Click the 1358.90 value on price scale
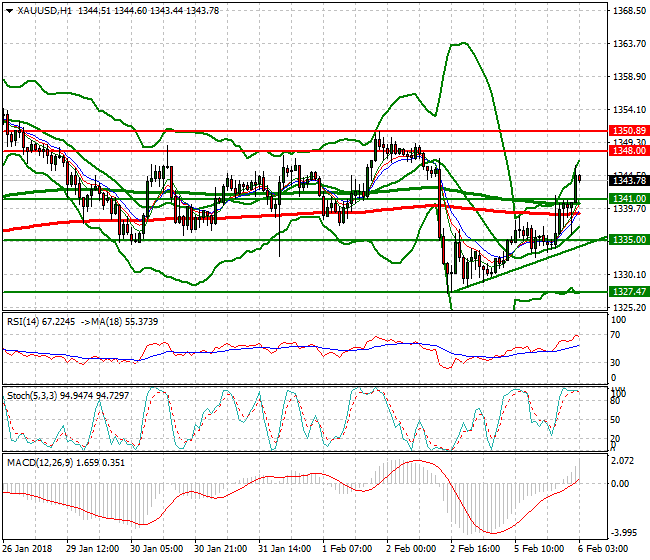Image resolution: width=650 pixels, height=560 pixels. tap(626, 76)
